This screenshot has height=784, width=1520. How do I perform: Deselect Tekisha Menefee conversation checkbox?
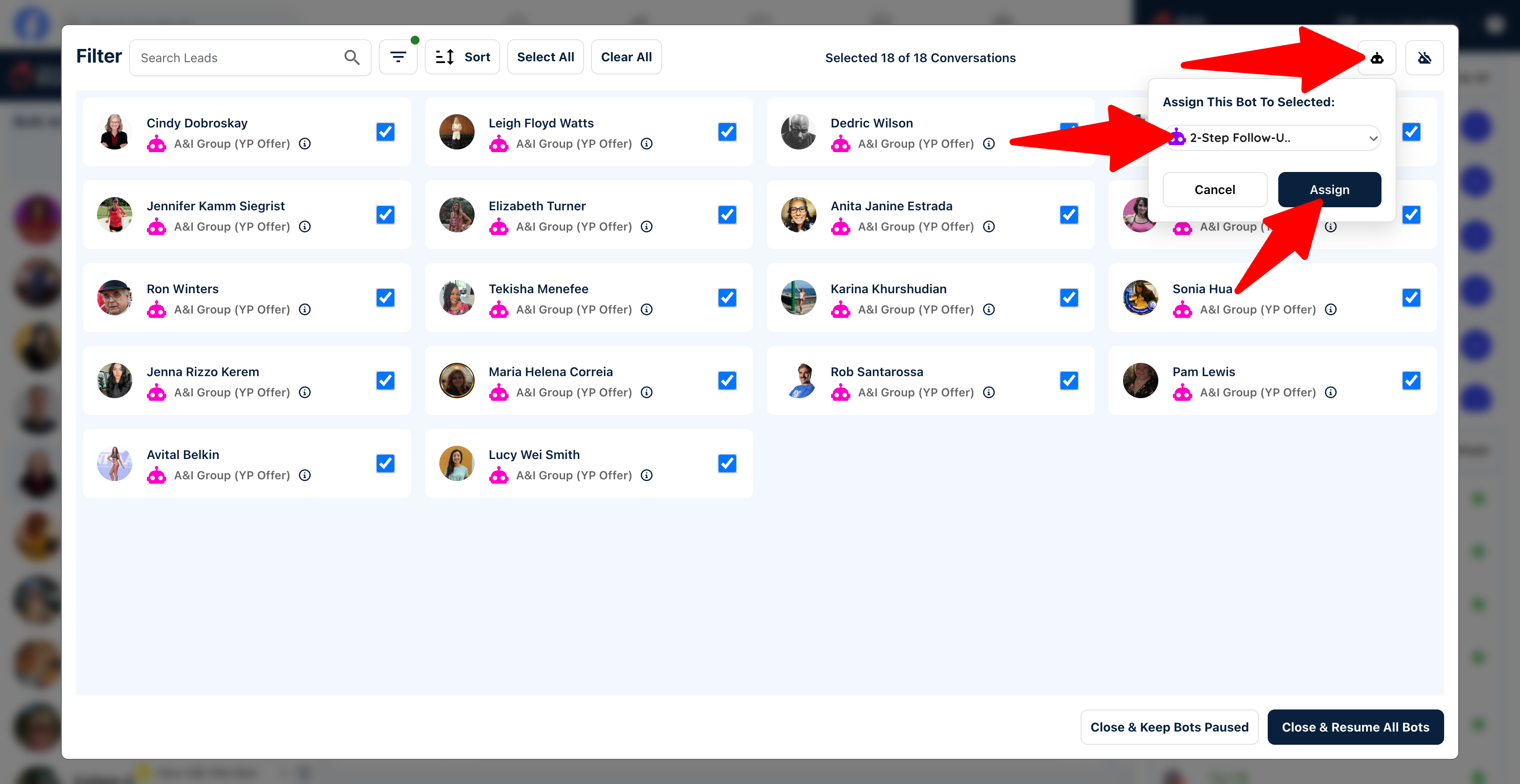[727, 298]
